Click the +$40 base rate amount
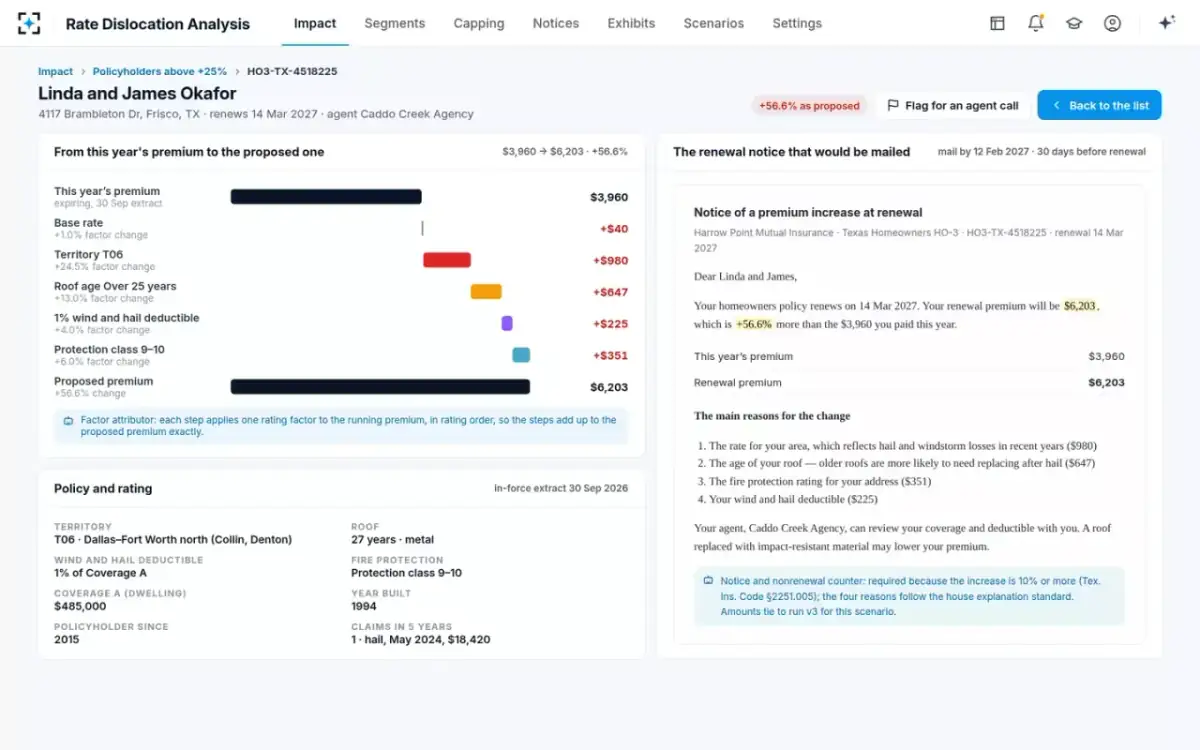 point(614,229)
